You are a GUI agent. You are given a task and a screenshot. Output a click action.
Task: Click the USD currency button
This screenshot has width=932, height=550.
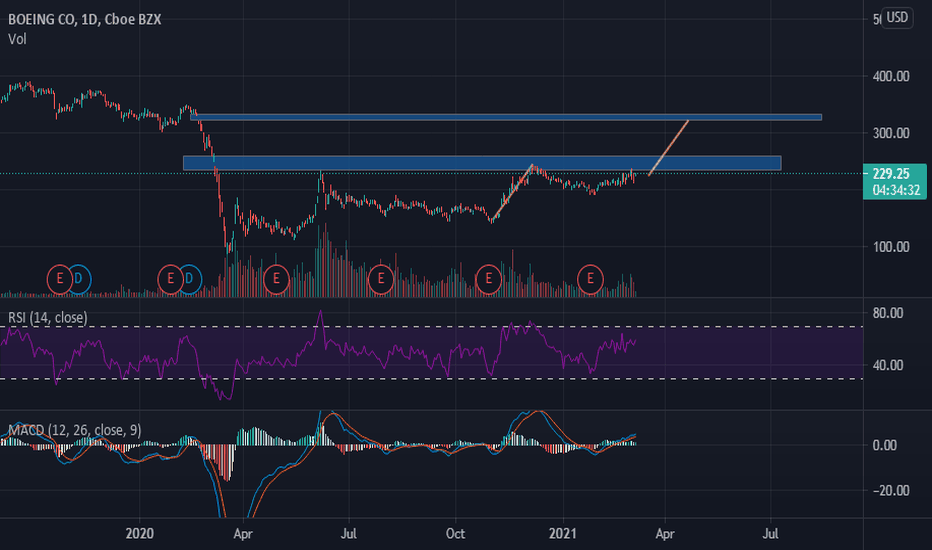click(x=897, y=17)
